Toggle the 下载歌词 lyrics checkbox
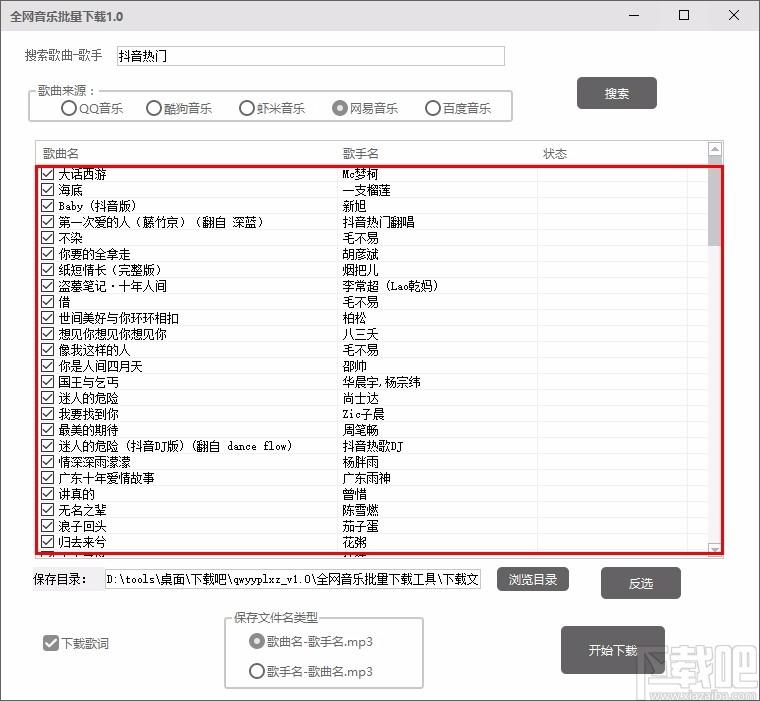 point(51,643)
